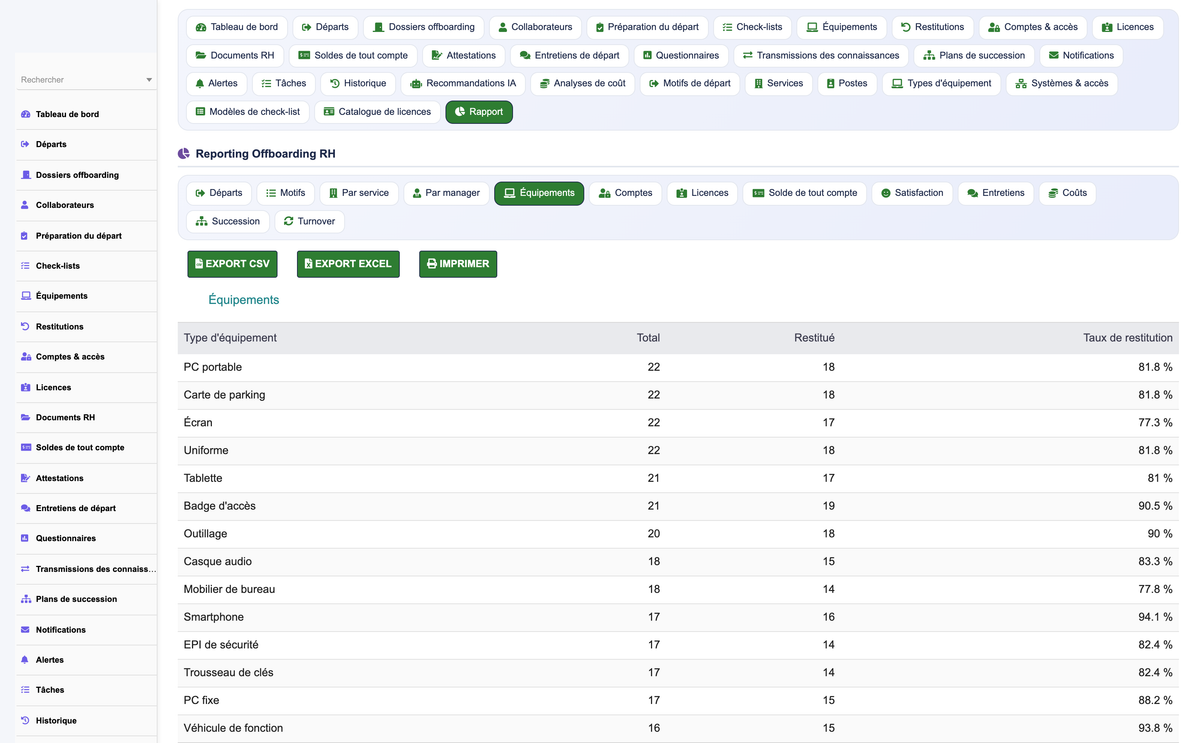This screenshot has width=1200, height=743.
Task: Click the Alertes bell icon in sidebar
Action: tap(25, 660)
